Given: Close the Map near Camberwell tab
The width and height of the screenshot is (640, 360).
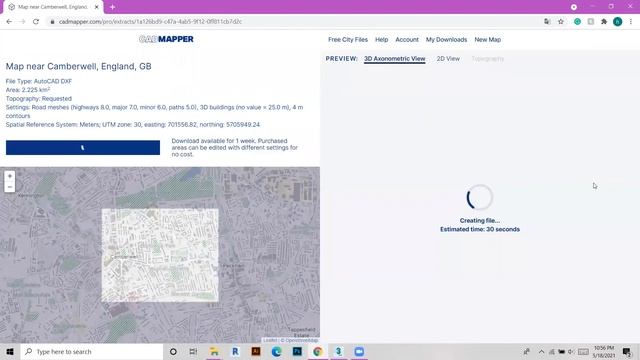Looking at the screenshot, I should click(x=97, y=7).
